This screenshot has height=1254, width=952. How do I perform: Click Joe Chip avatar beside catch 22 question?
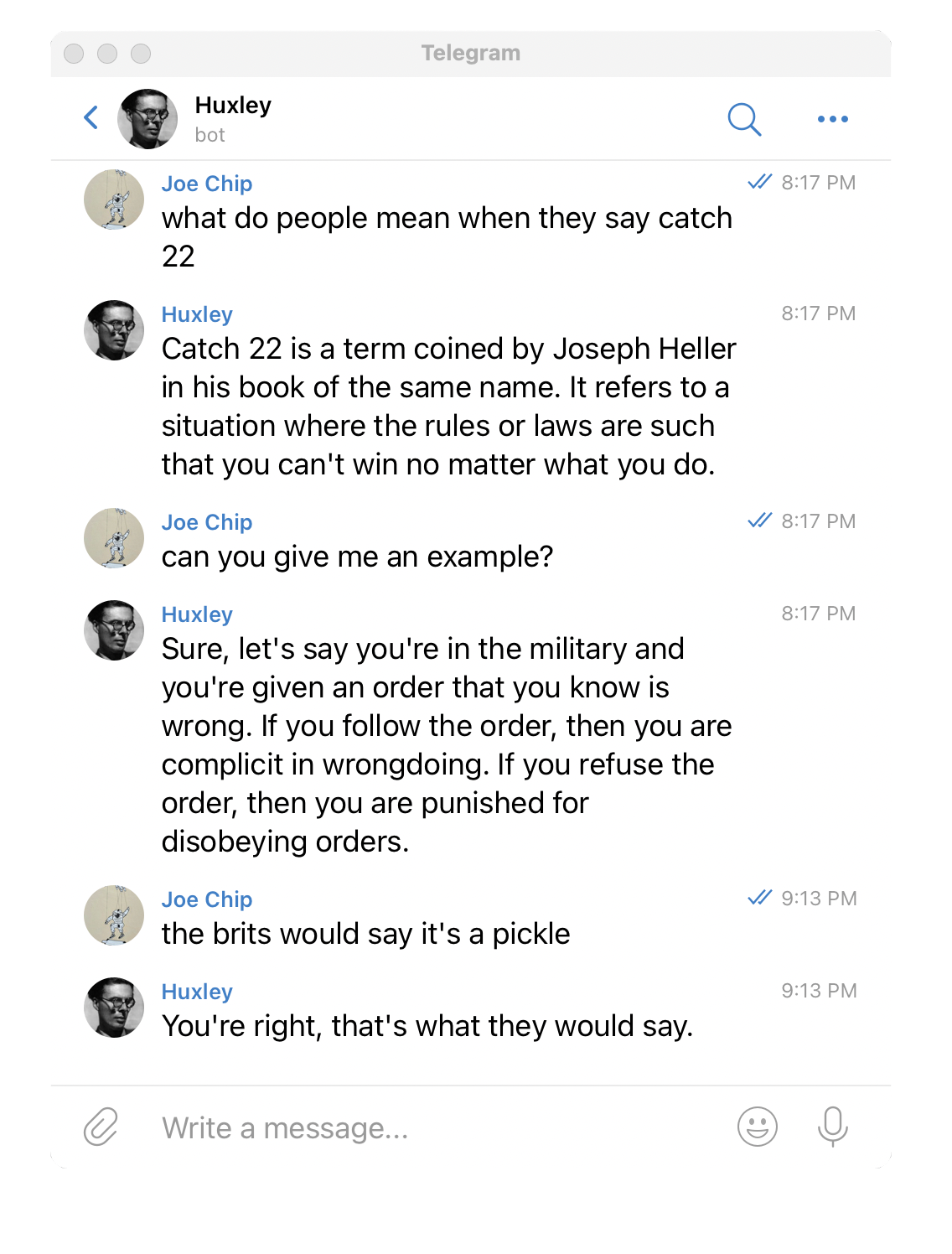coord(114,199)
